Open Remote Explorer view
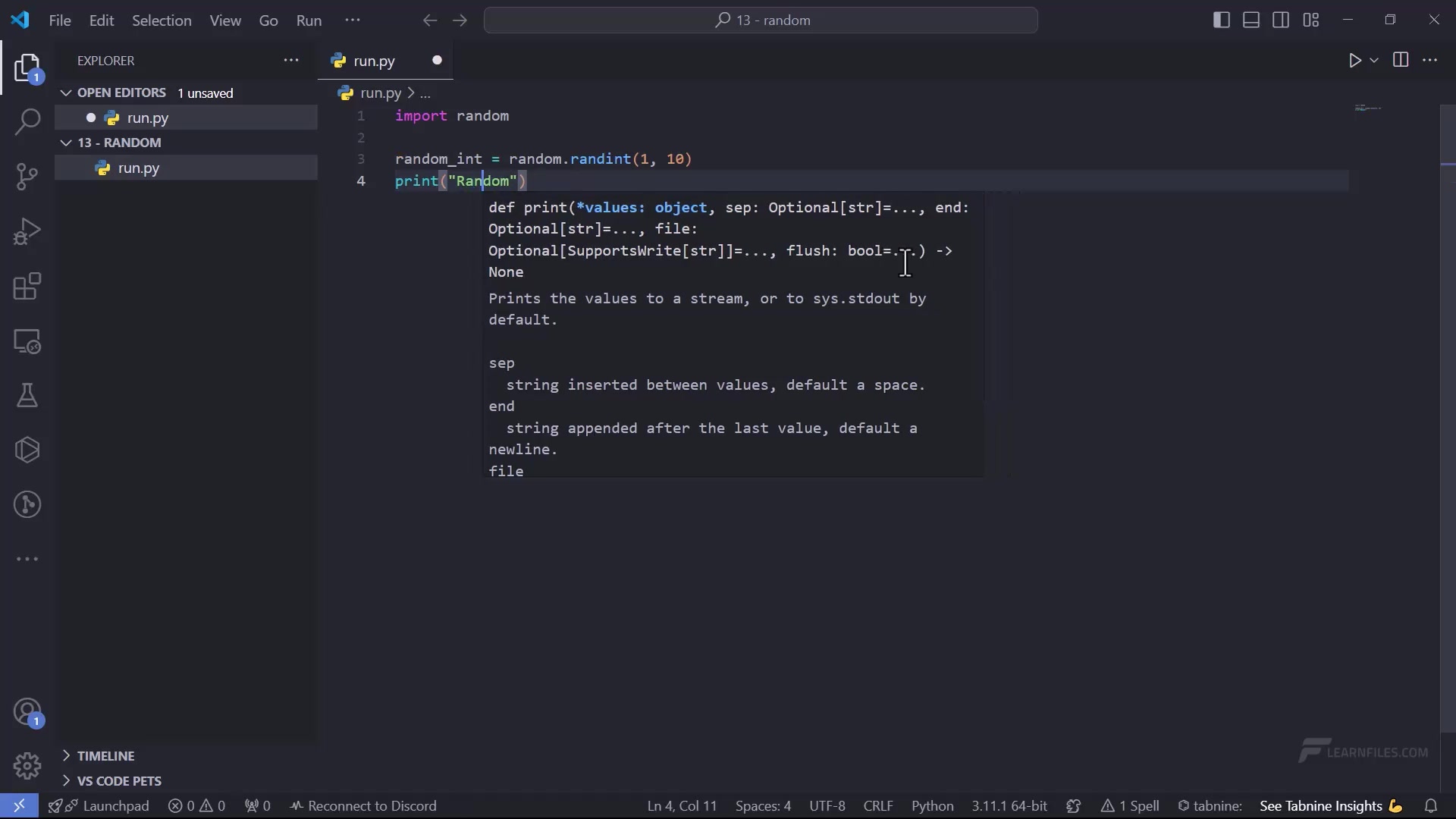 click(x=27, y=342)
